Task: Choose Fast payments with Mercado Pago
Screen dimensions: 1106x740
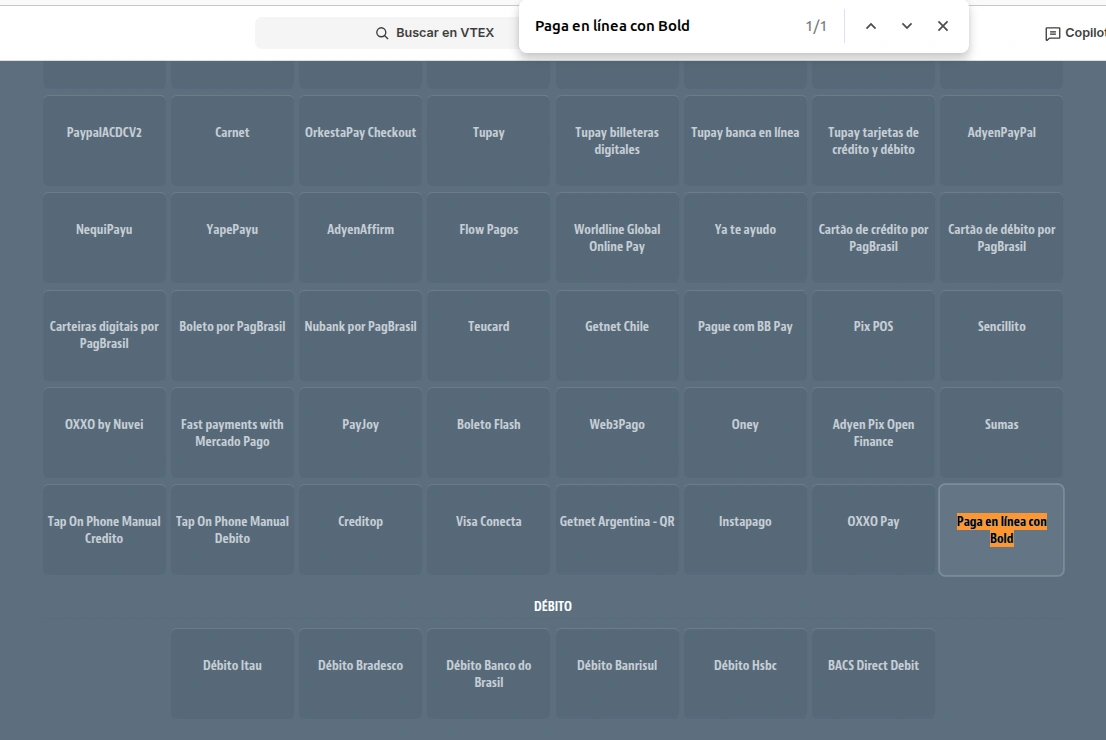Action: [x=232, y=433]
